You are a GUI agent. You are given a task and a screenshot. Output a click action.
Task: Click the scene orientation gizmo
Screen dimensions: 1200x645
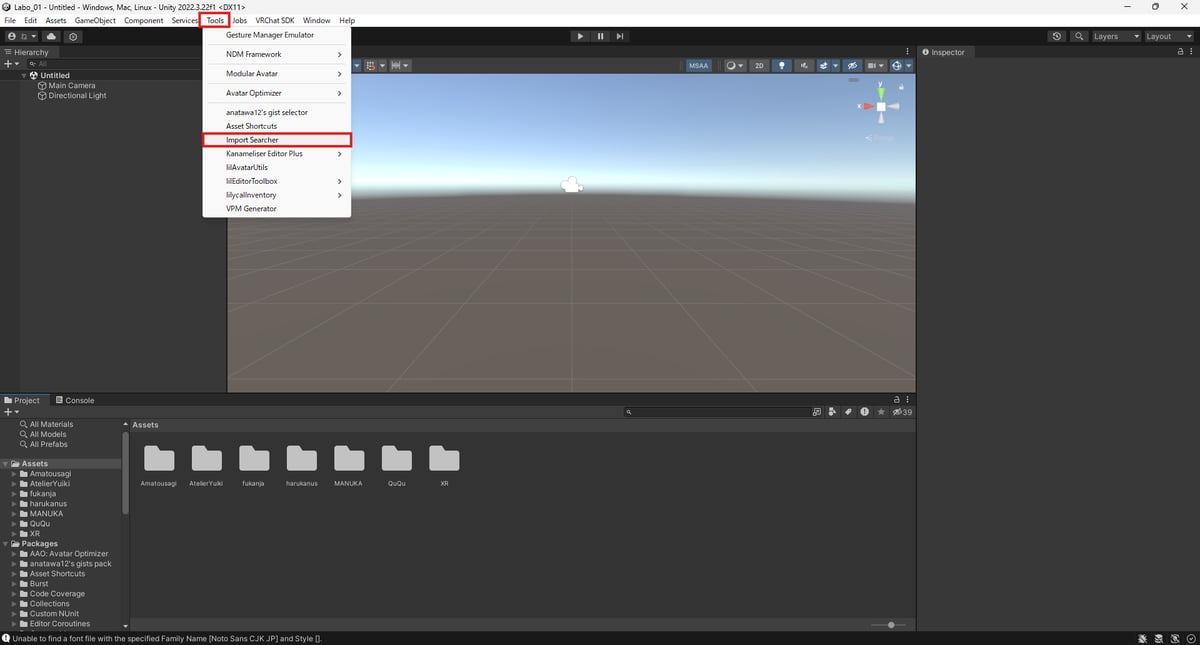click(x=880, y=106)
